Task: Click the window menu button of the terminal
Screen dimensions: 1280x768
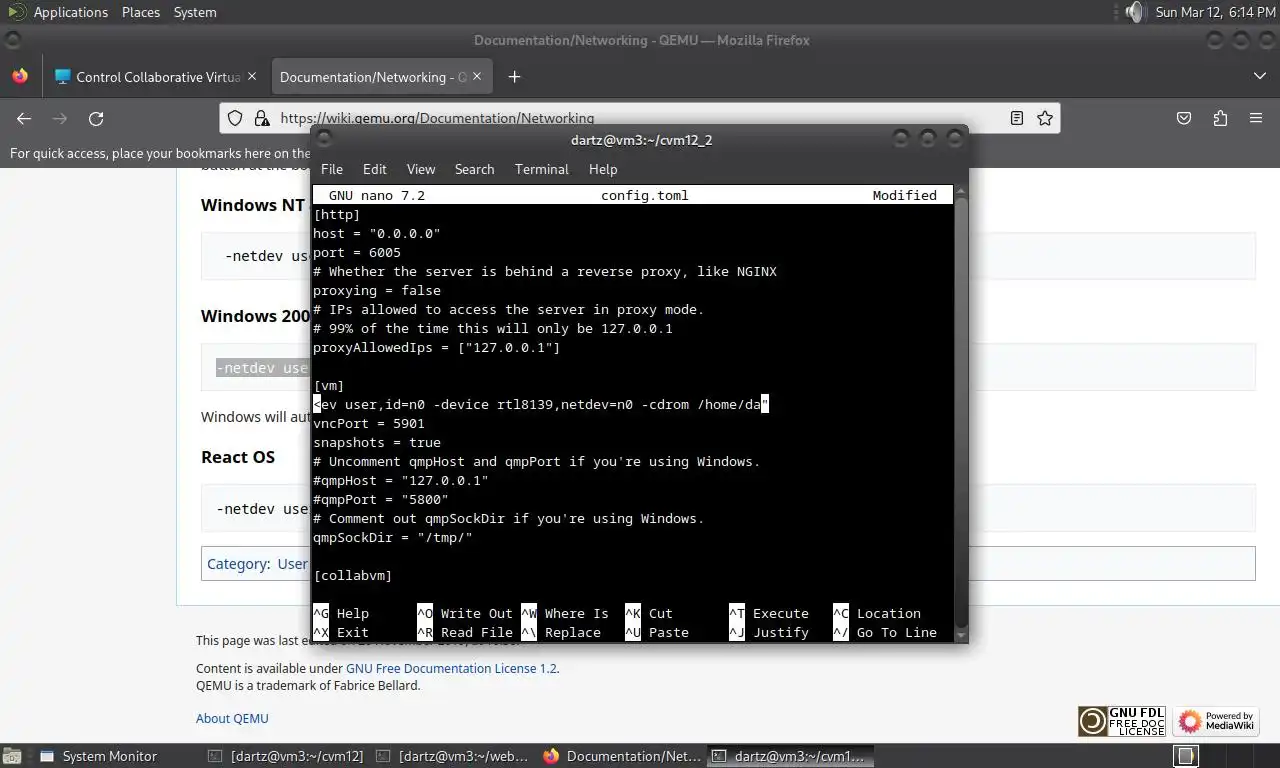Action: coord(324,139)
